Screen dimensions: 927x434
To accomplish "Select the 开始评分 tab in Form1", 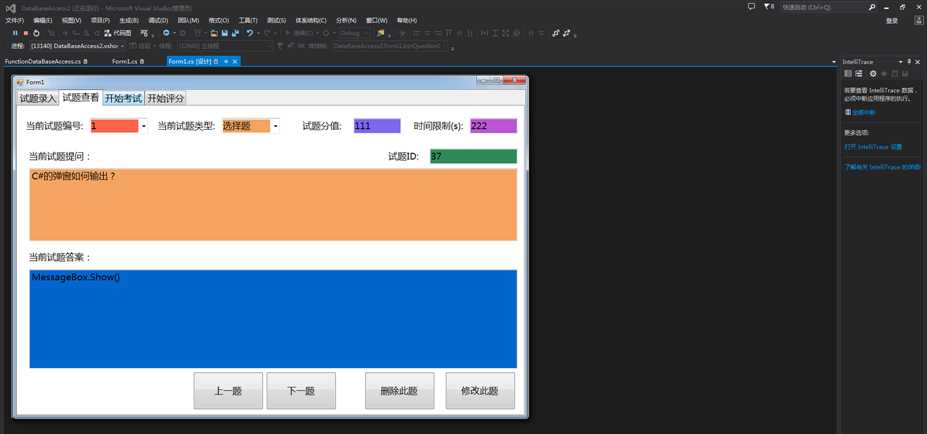I will (166, 99).
